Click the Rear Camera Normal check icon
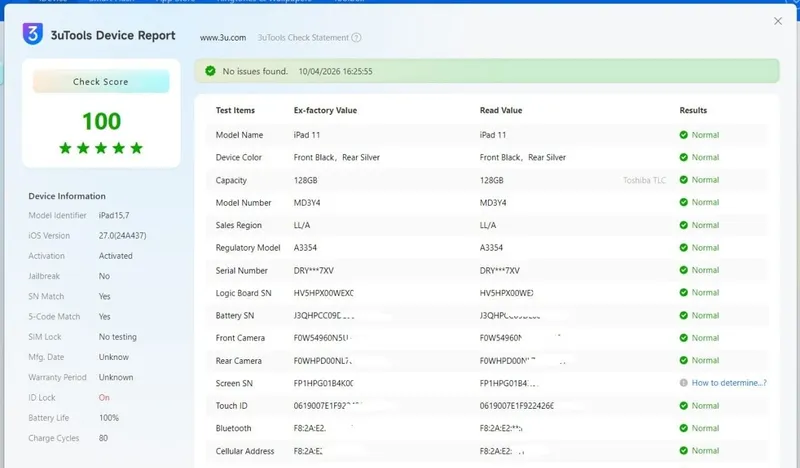The image size is (800, 468). coord(684,360)
